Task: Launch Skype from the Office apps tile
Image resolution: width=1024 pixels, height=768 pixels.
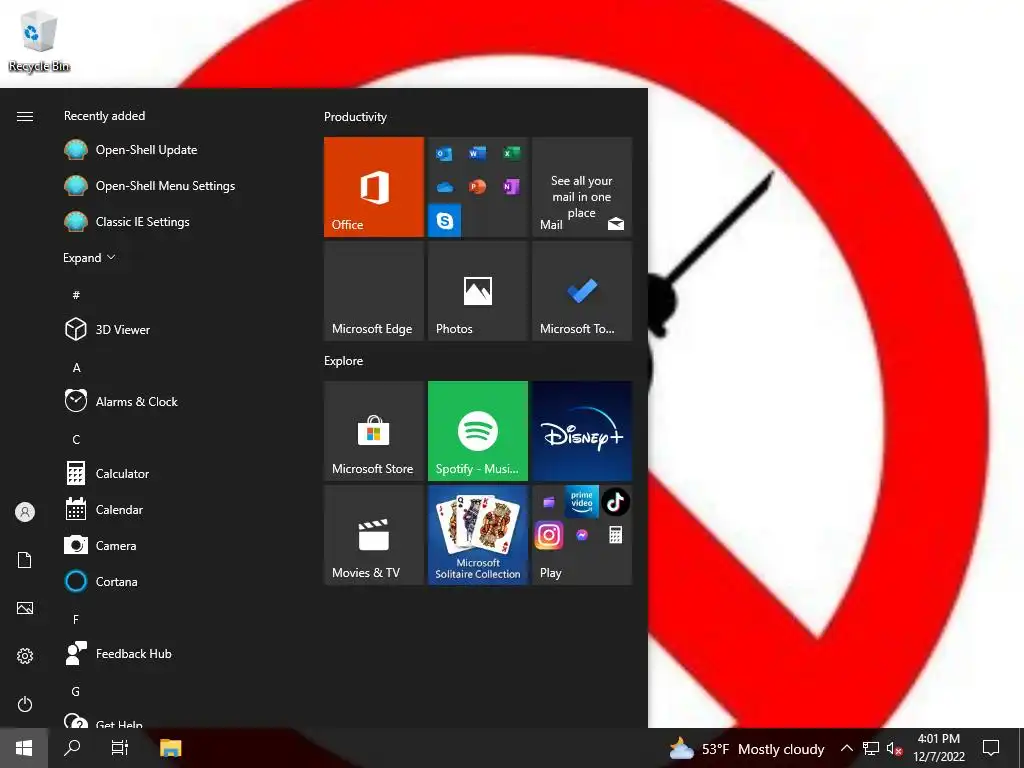Action: (445, 221)
